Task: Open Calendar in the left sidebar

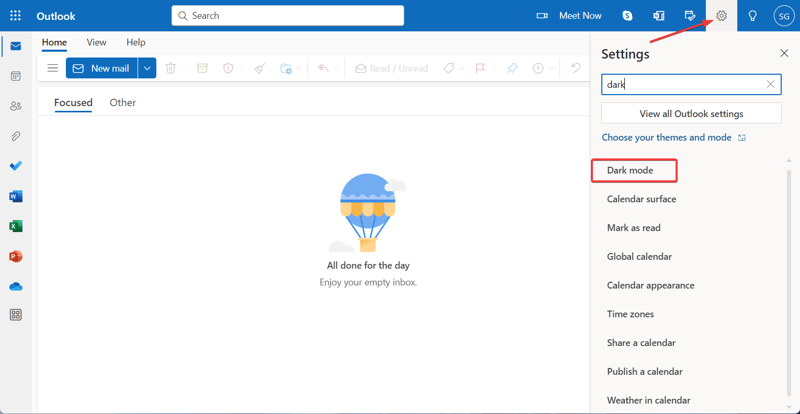Action: click(16, 77)
